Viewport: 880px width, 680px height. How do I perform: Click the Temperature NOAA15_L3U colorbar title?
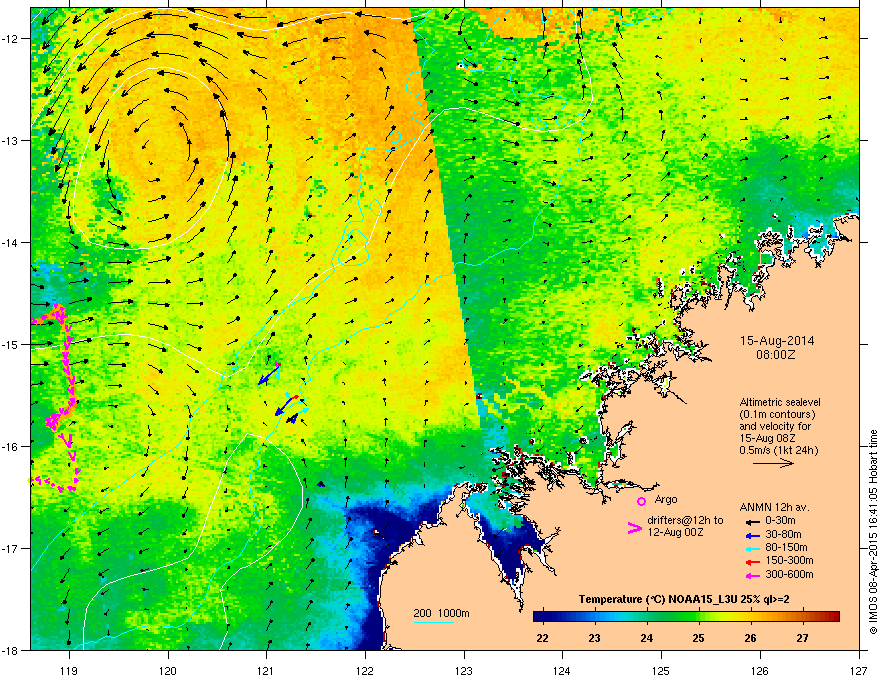click(684, 599)
